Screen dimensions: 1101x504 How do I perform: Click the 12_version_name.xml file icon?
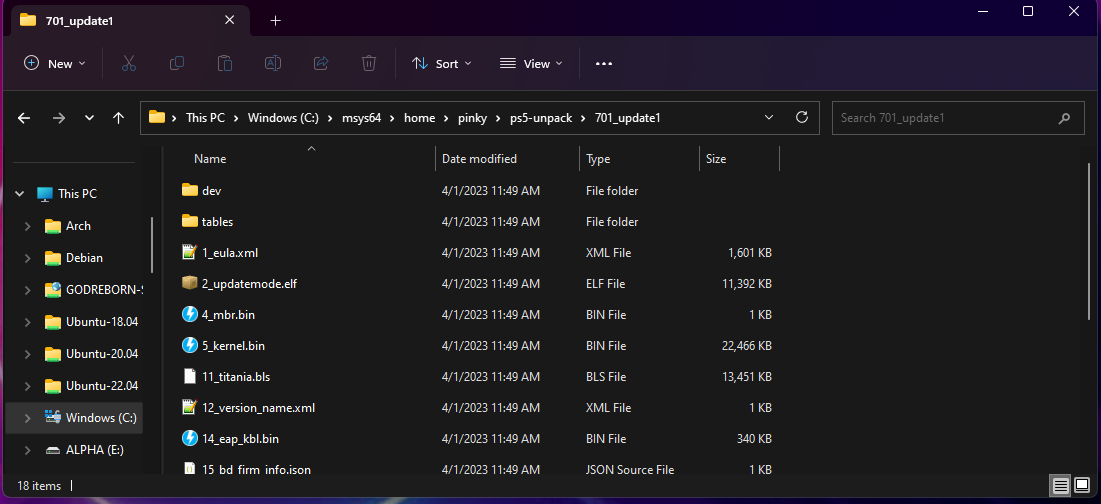pos(190,407)
